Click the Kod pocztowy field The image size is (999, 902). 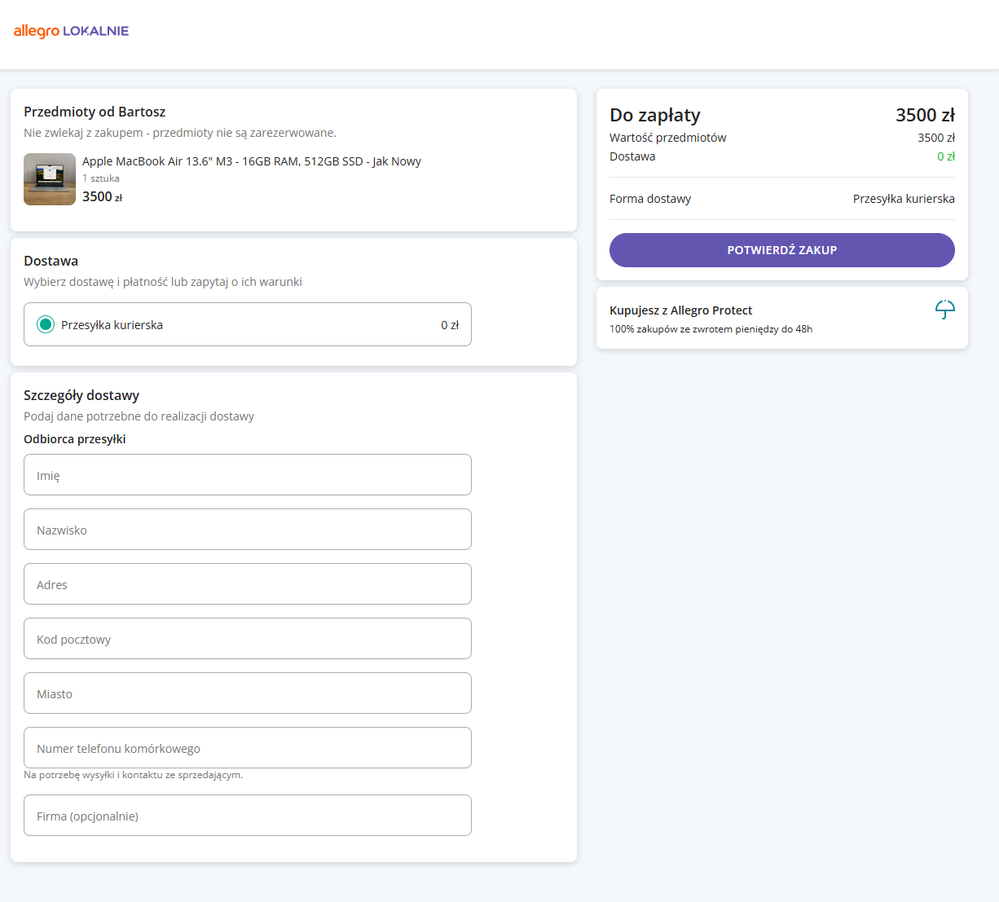tap(247, 638)
